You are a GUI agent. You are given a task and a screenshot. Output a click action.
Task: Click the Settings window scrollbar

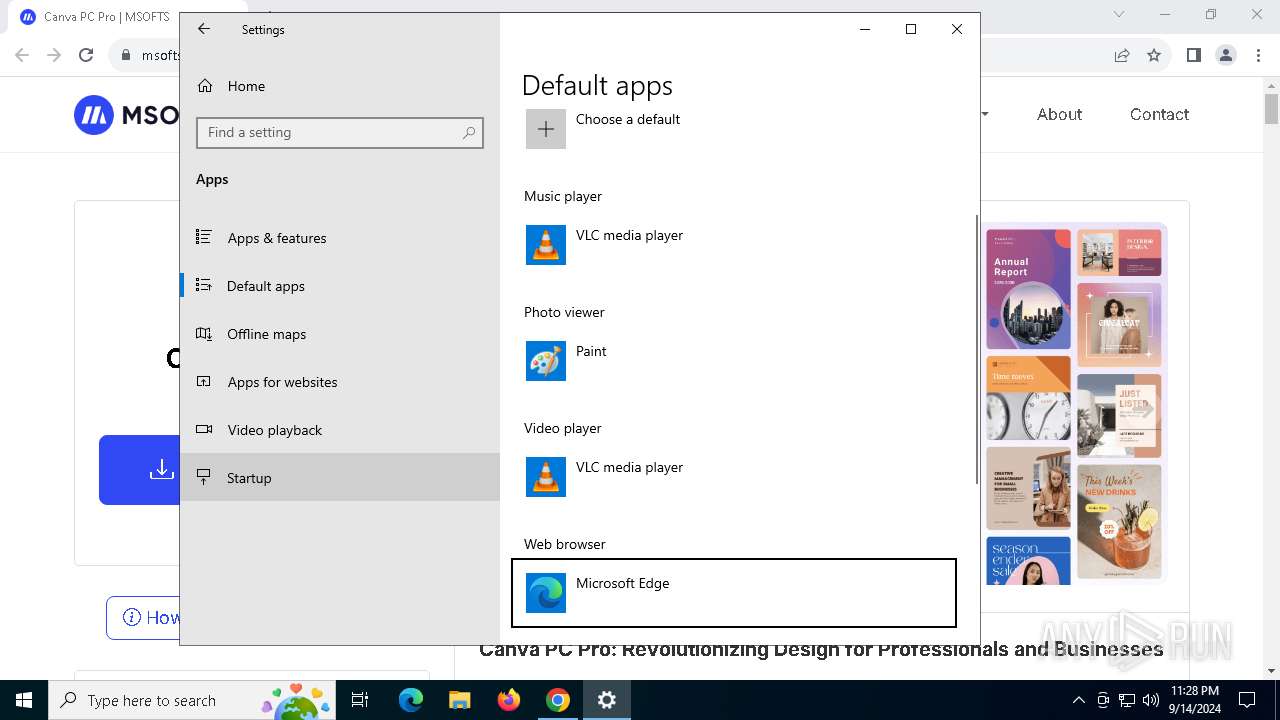pyautogui.click(x=976, y=350)
